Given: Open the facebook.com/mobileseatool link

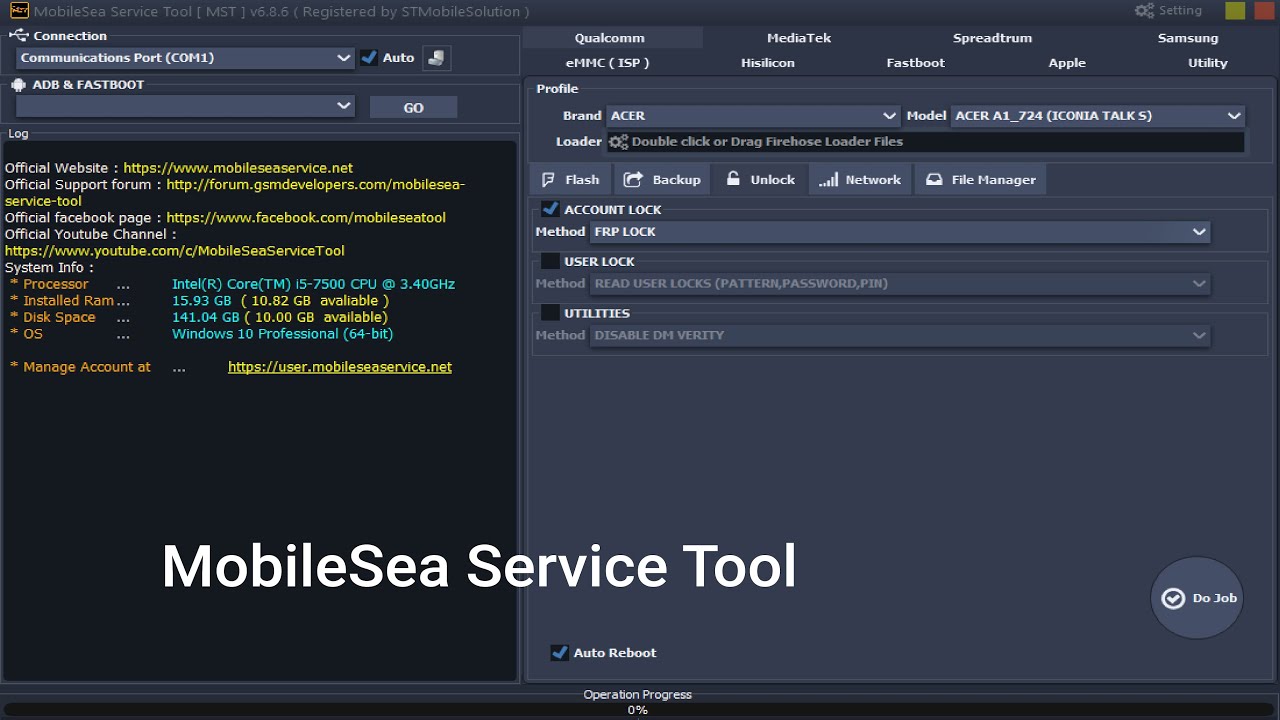Looking at the screenshot, I should 306,218.
